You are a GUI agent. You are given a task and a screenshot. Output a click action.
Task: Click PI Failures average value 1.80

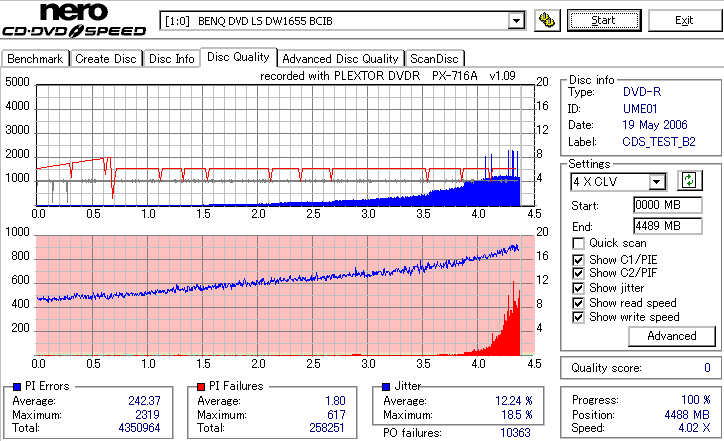coord(335,401)
